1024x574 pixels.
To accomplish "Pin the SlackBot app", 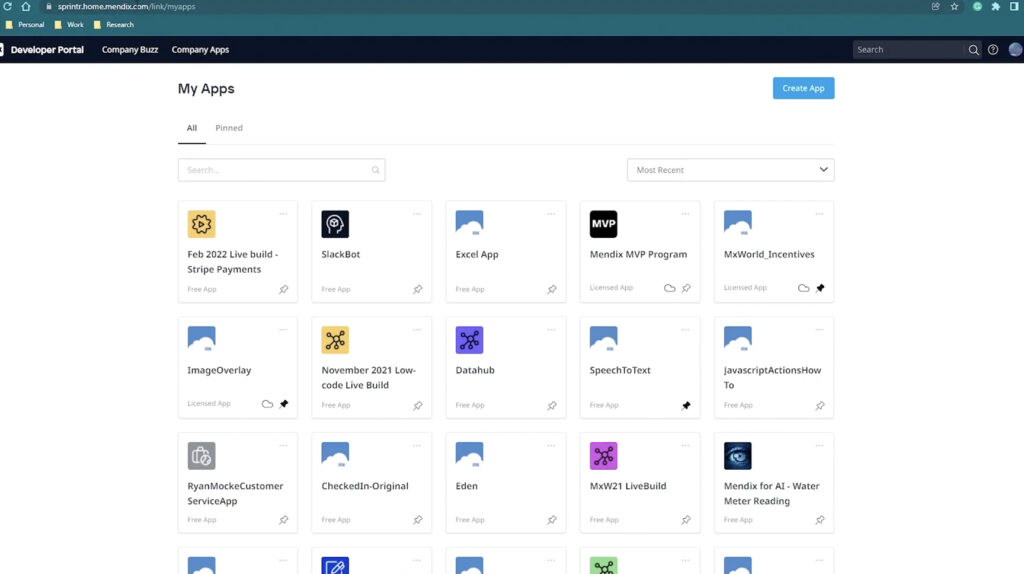I will 418,289.
